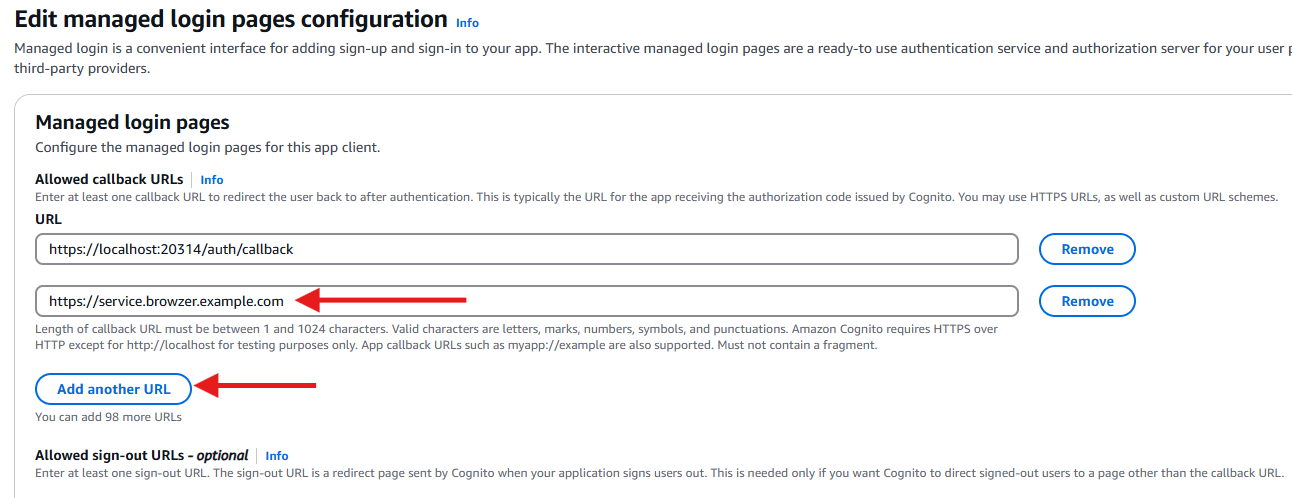Open Info link next to Allowed sign-out URLs
Viewport: 1292px width, 498px height.
[277, 456]
